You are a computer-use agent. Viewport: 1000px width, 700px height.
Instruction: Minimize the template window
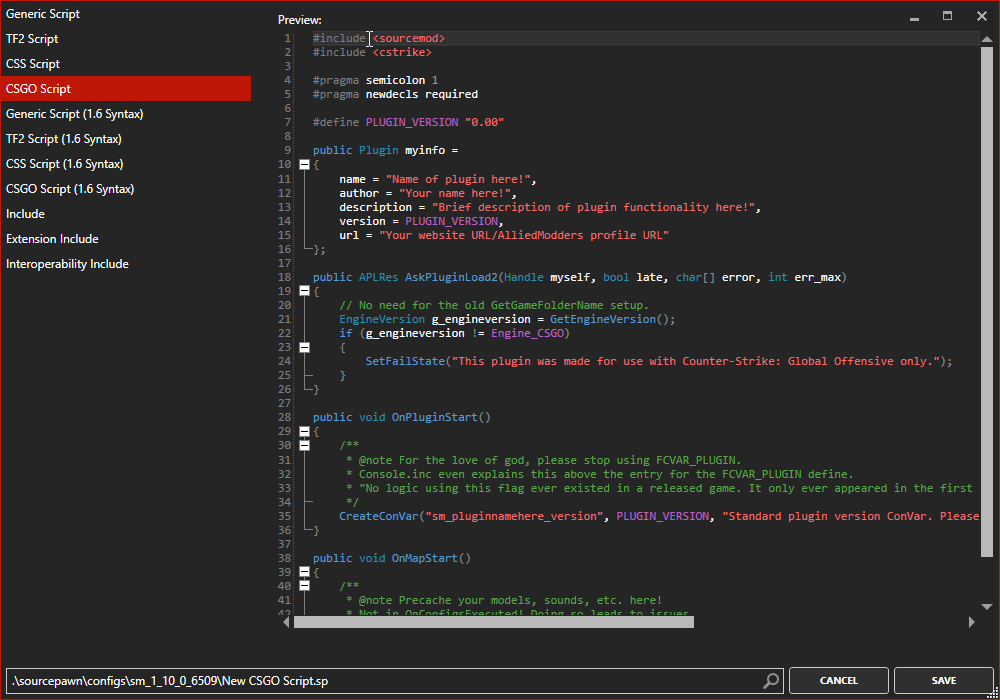tap(915, 17)
